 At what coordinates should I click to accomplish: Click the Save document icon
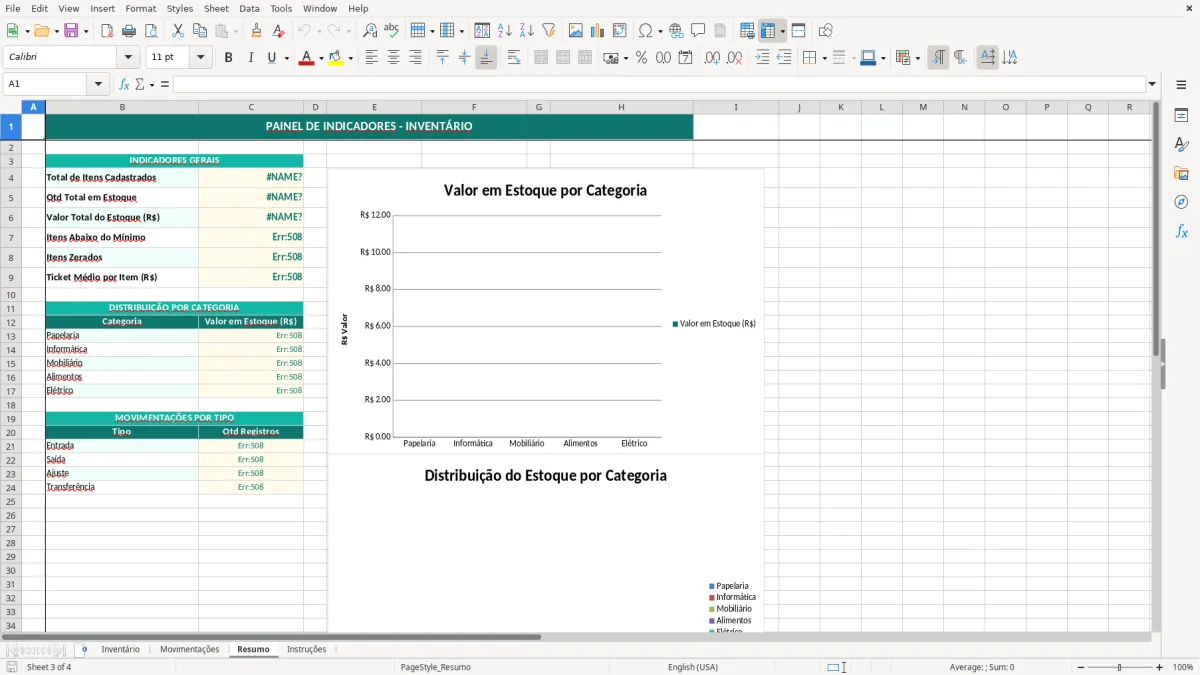(x=70, y=31)
